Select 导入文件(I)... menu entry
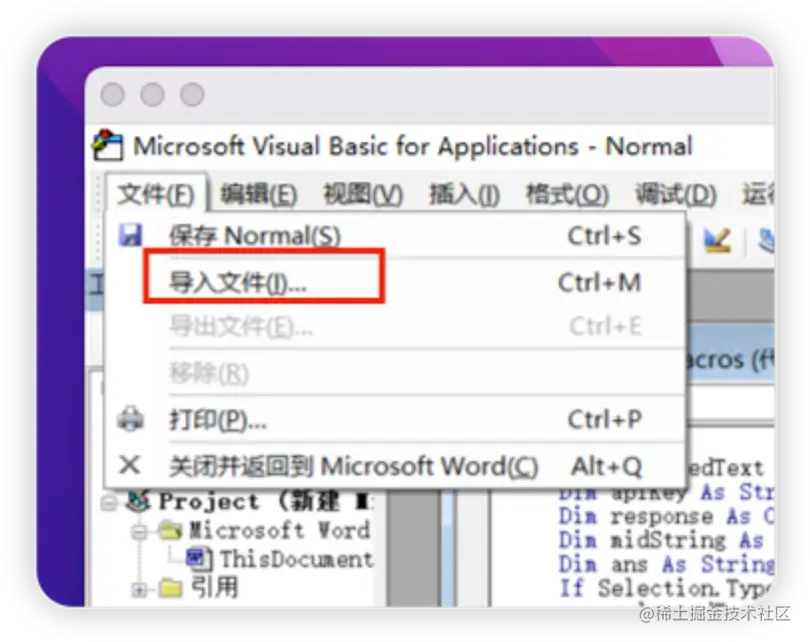Image resolution: width=810 pixels, height=642 pixels. (395, 282)
